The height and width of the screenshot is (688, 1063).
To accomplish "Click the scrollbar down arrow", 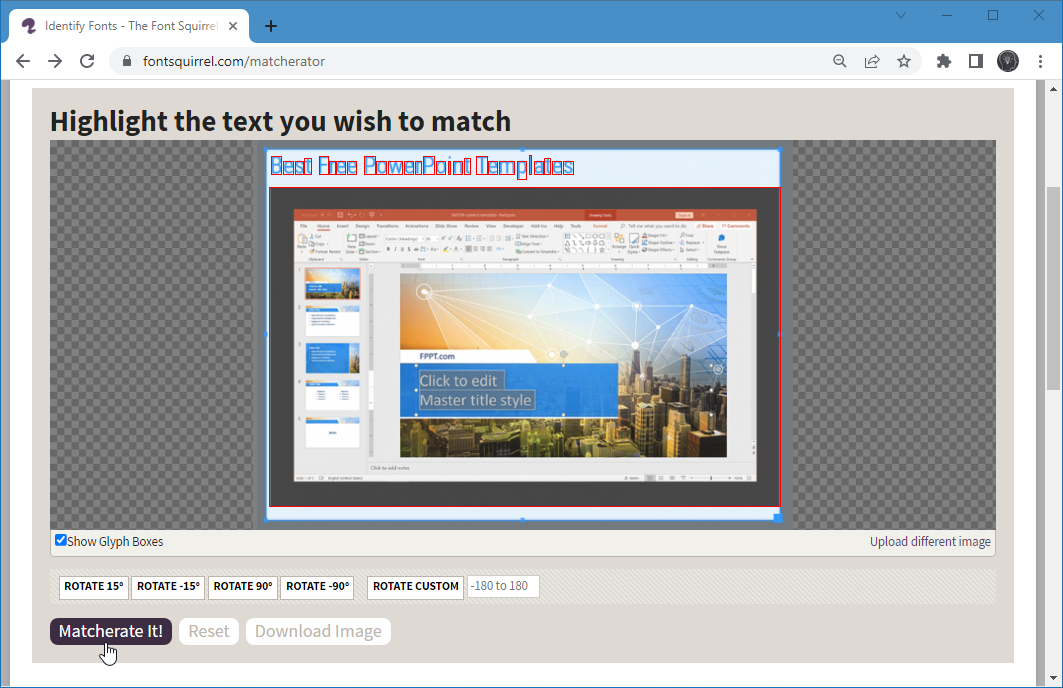I will (1053, 678).
